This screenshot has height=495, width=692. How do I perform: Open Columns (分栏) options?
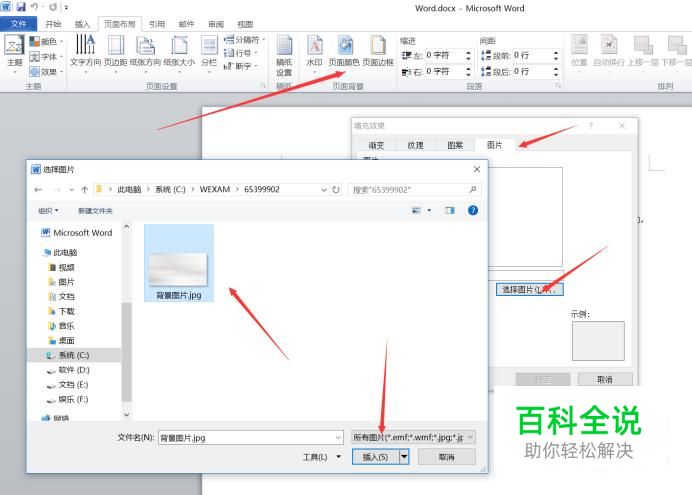point(209,52)
